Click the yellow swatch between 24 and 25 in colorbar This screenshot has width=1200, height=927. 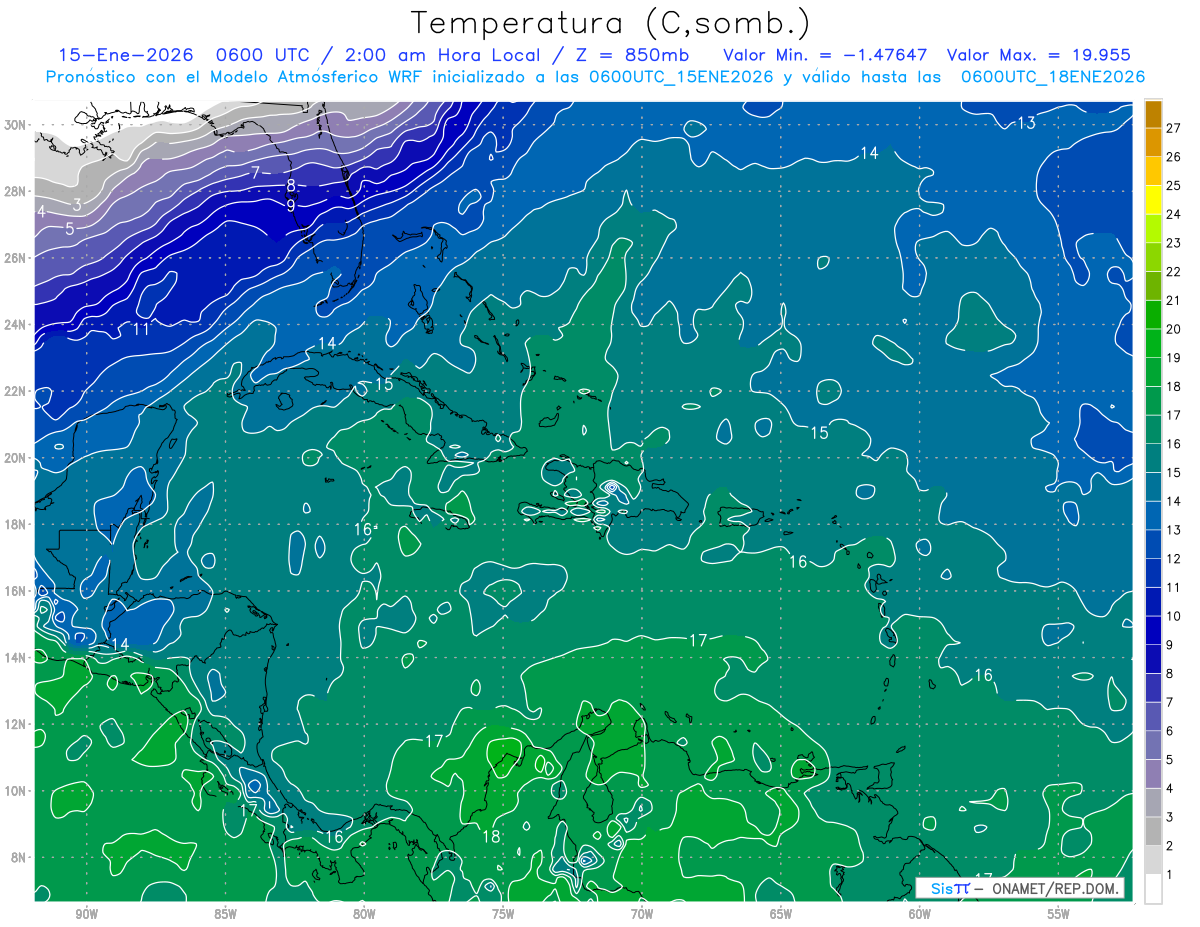1153,200
